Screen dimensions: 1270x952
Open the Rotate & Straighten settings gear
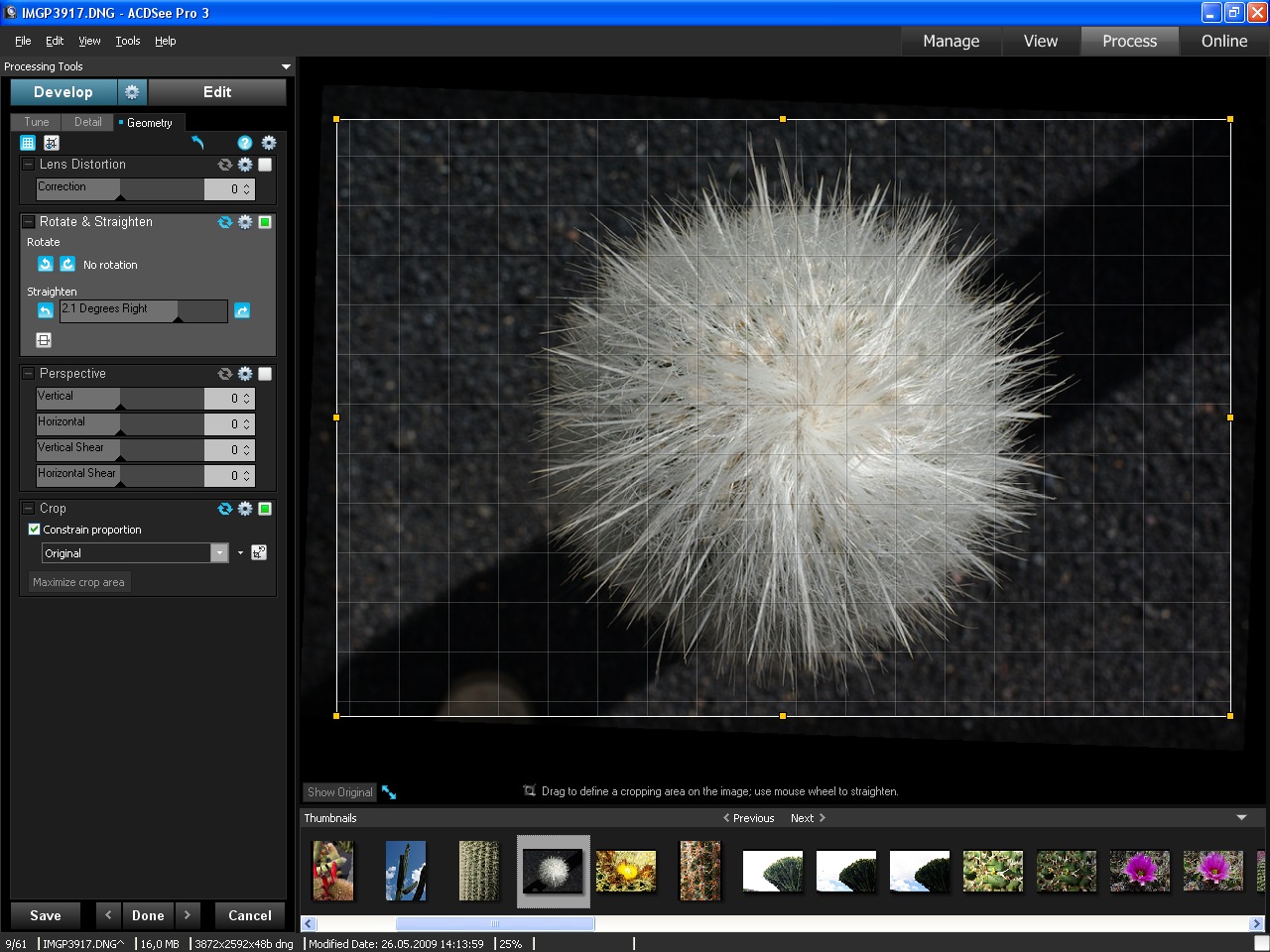coord(245,222)
